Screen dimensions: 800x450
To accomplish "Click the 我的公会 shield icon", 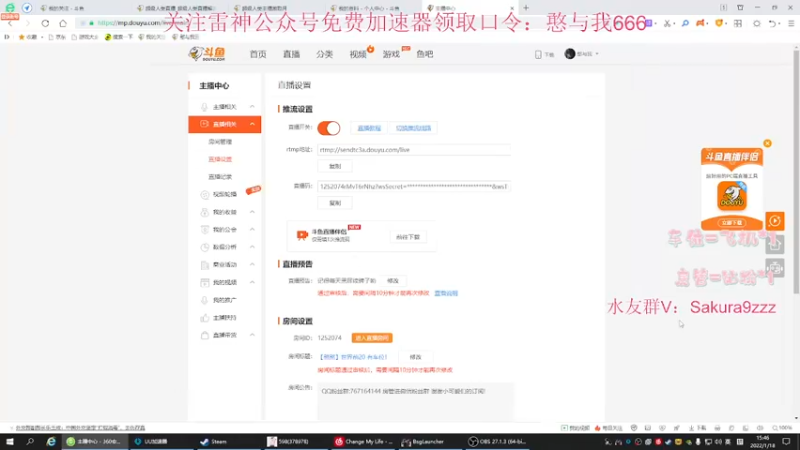I will (x=205, y=230).
